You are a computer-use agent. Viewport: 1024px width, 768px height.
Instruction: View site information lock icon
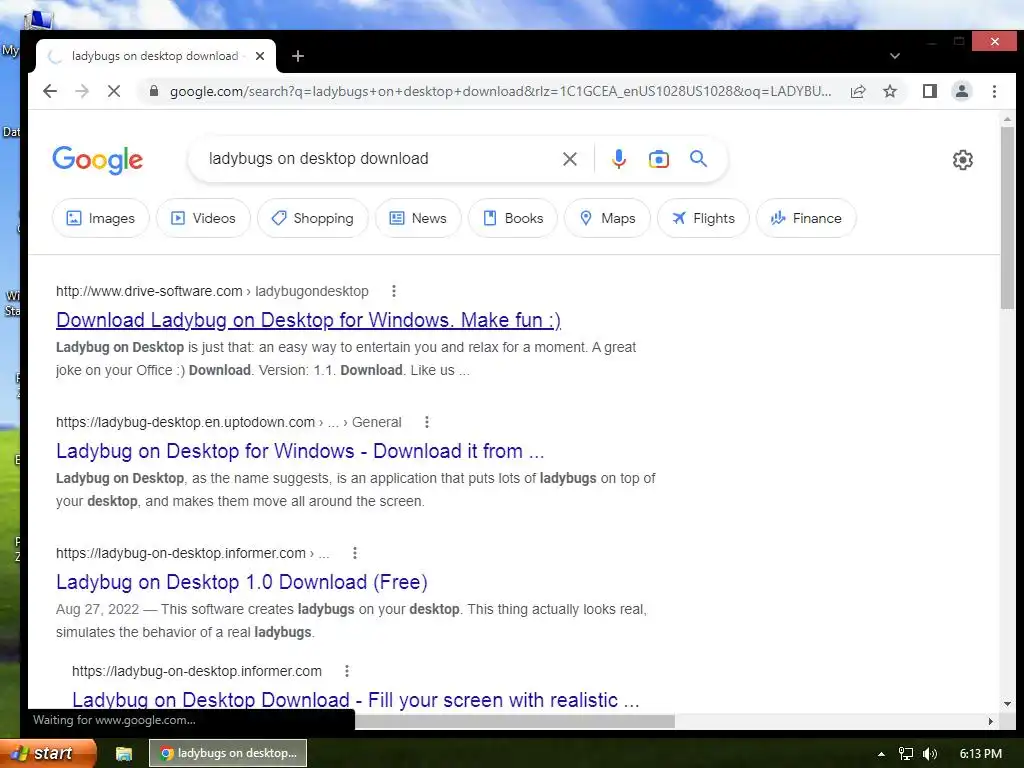[x=153, y=91]
